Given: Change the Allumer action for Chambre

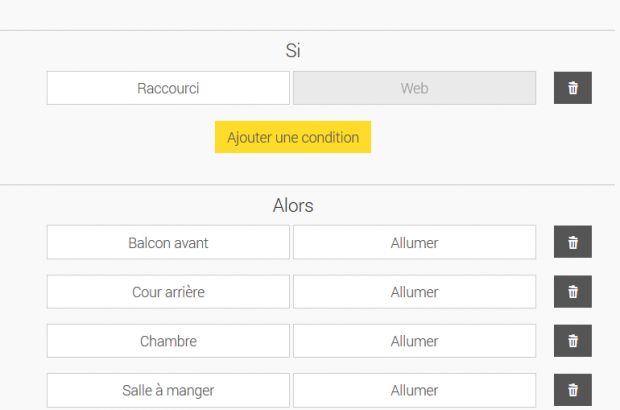Looking at the screenshot, I should tap(414, 341).
